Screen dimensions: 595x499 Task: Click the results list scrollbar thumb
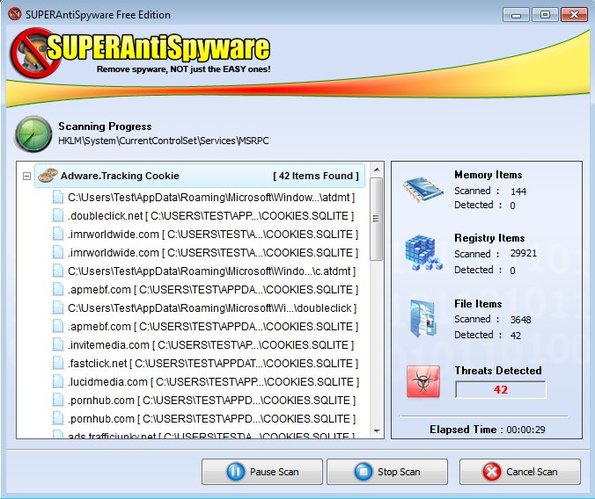pyautogui.click(x=376, y=219)
